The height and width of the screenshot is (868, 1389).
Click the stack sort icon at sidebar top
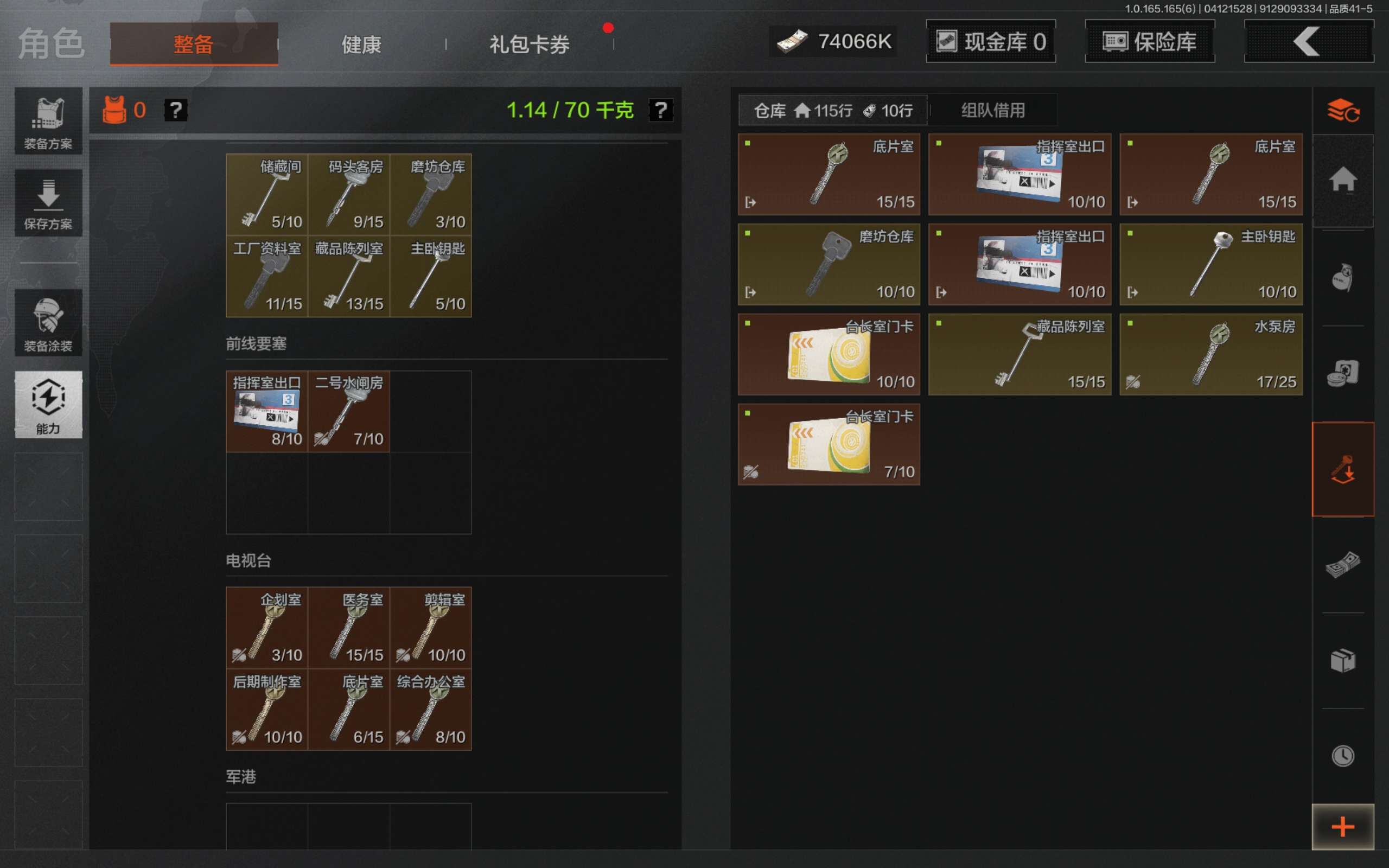(x=1342, y=110)
